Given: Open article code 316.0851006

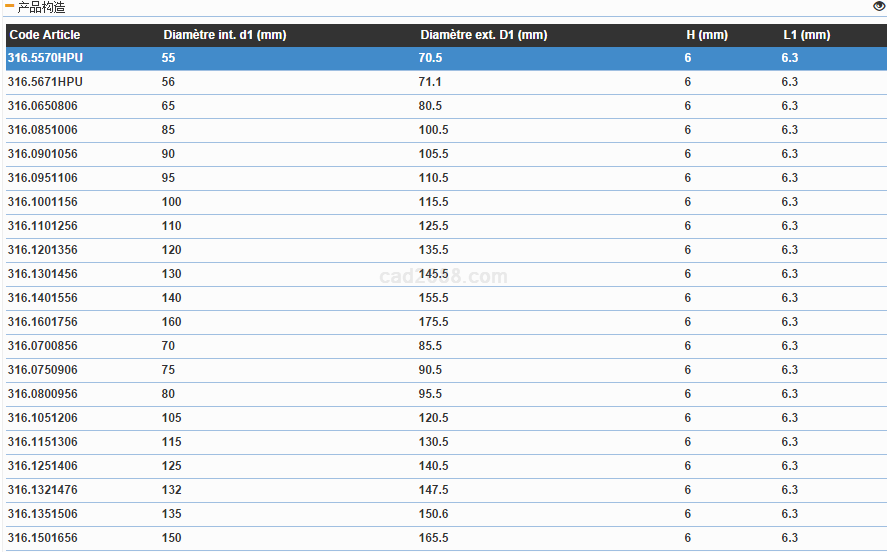Looking at the screenshot, I should [x=42, y=130].
